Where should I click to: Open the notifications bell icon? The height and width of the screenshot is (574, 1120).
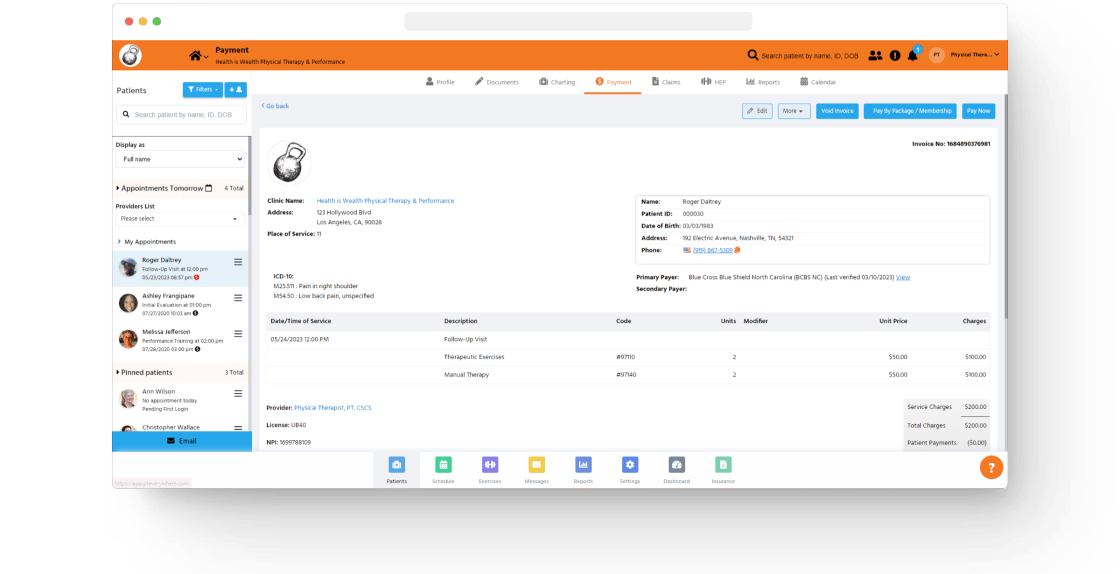point(913,55)
